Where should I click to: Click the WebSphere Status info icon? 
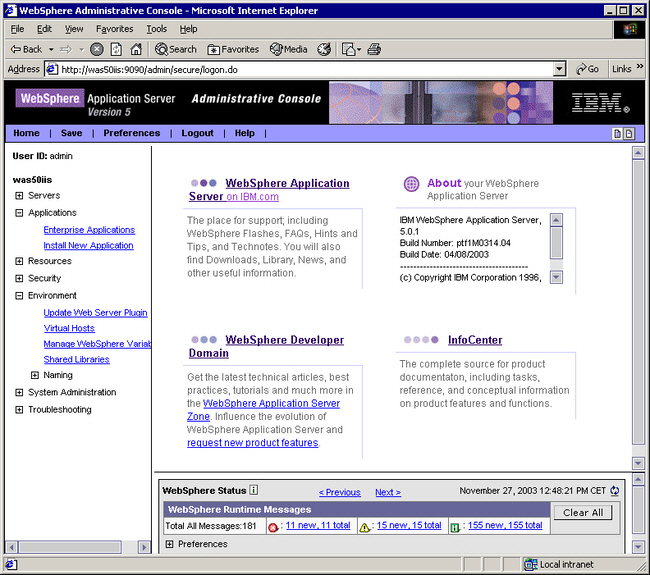coord(254,490)
